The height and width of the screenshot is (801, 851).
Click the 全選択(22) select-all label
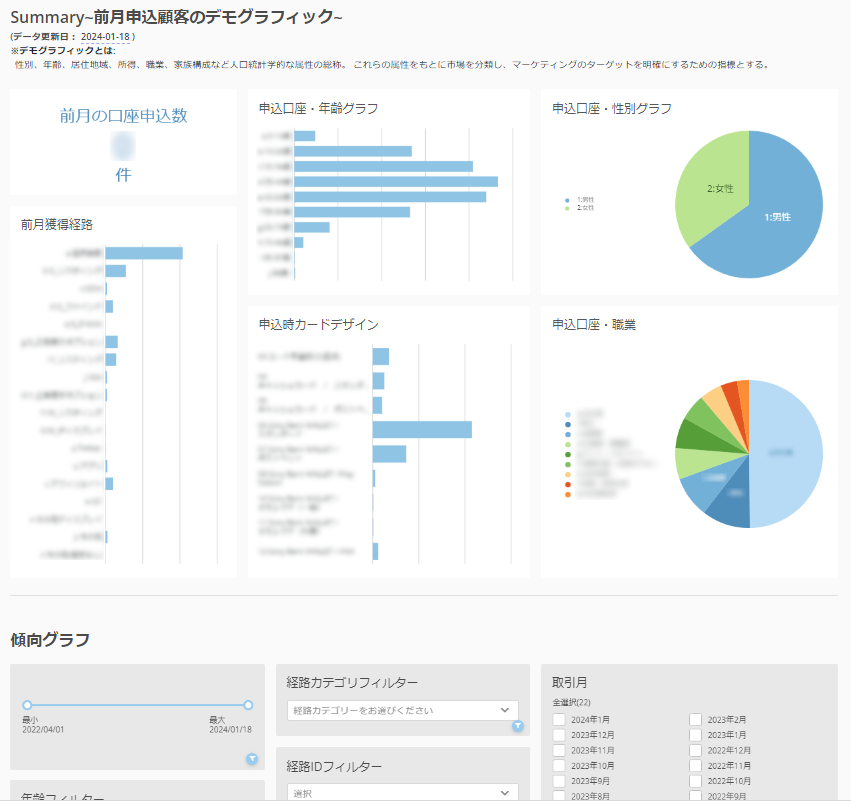(571, 702)
